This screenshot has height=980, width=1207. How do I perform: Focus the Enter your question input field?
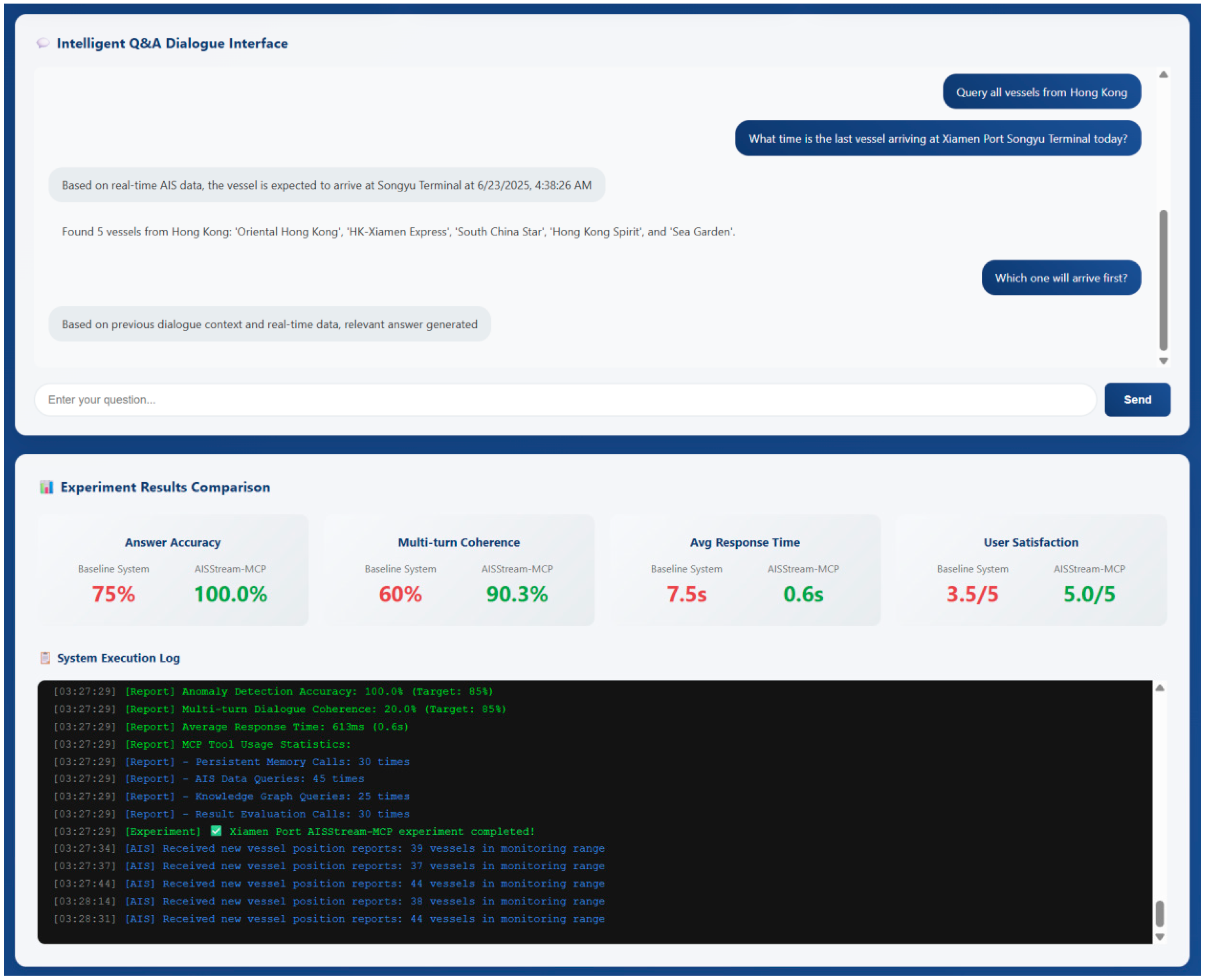565,400
